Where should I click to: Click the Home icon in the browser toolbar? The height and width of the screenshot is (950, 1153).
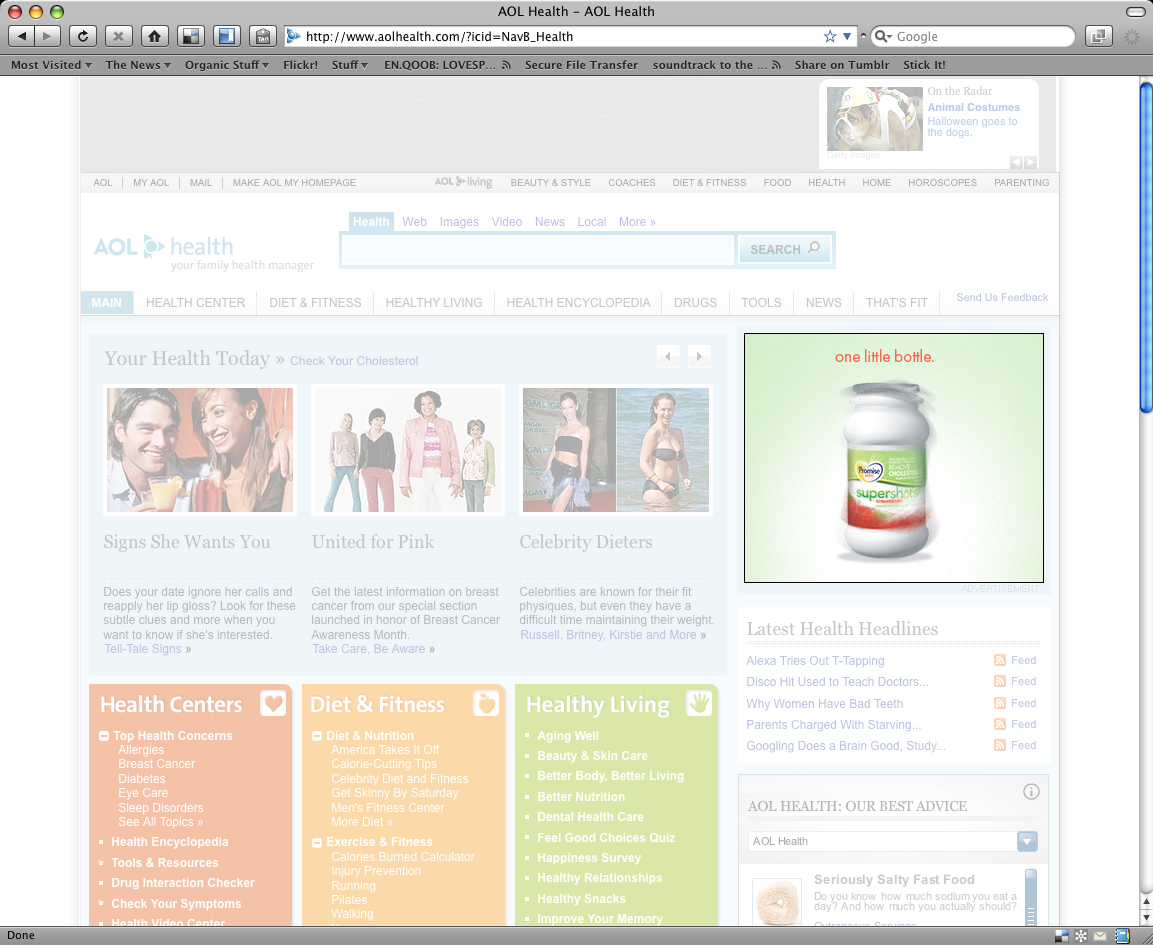click(154, 36)
